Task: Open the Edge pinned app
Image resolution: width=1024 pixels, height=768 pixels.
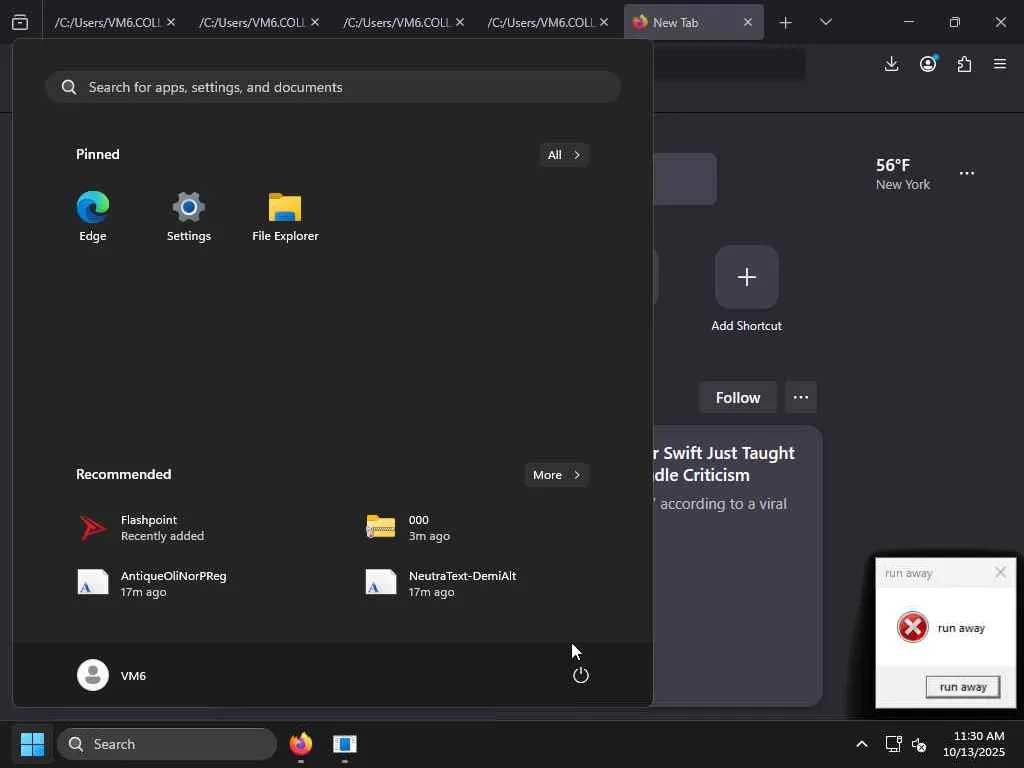Action: click(93, 216)
